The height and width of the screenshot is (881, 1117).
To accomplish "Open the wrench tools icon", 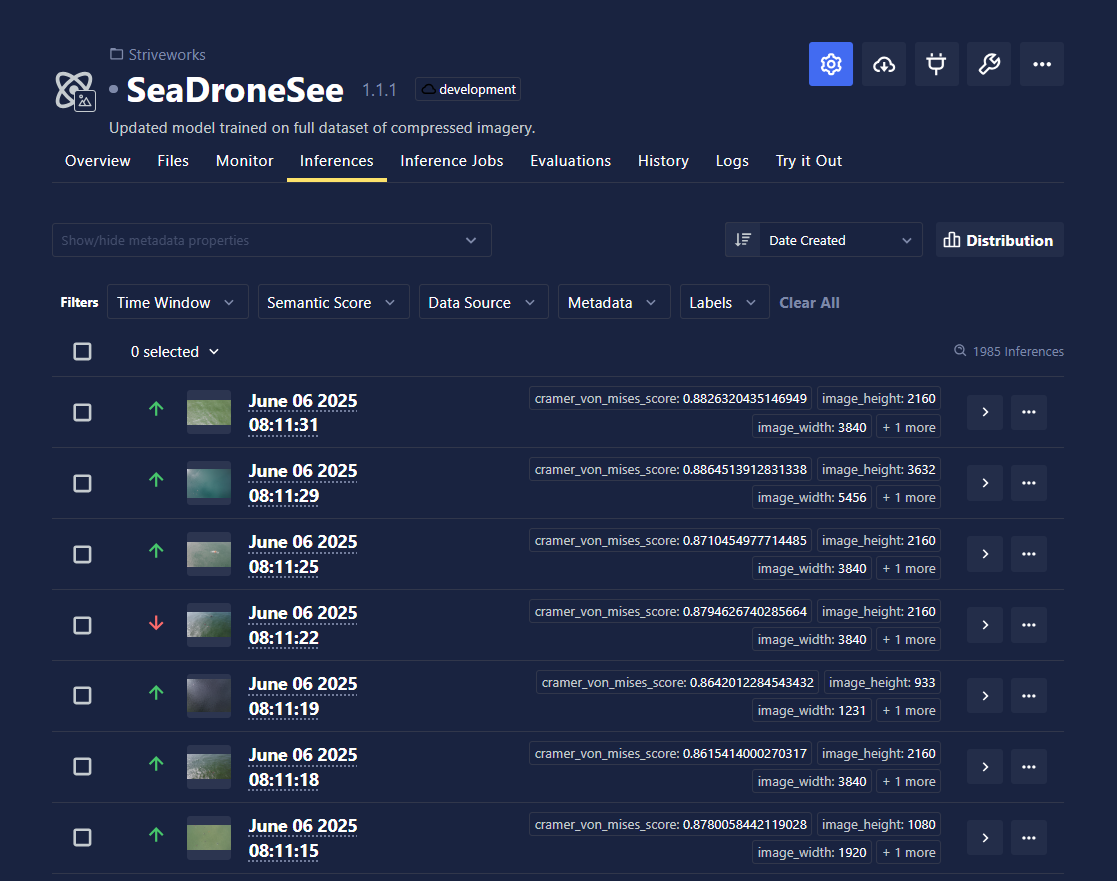I will [989, 64].
